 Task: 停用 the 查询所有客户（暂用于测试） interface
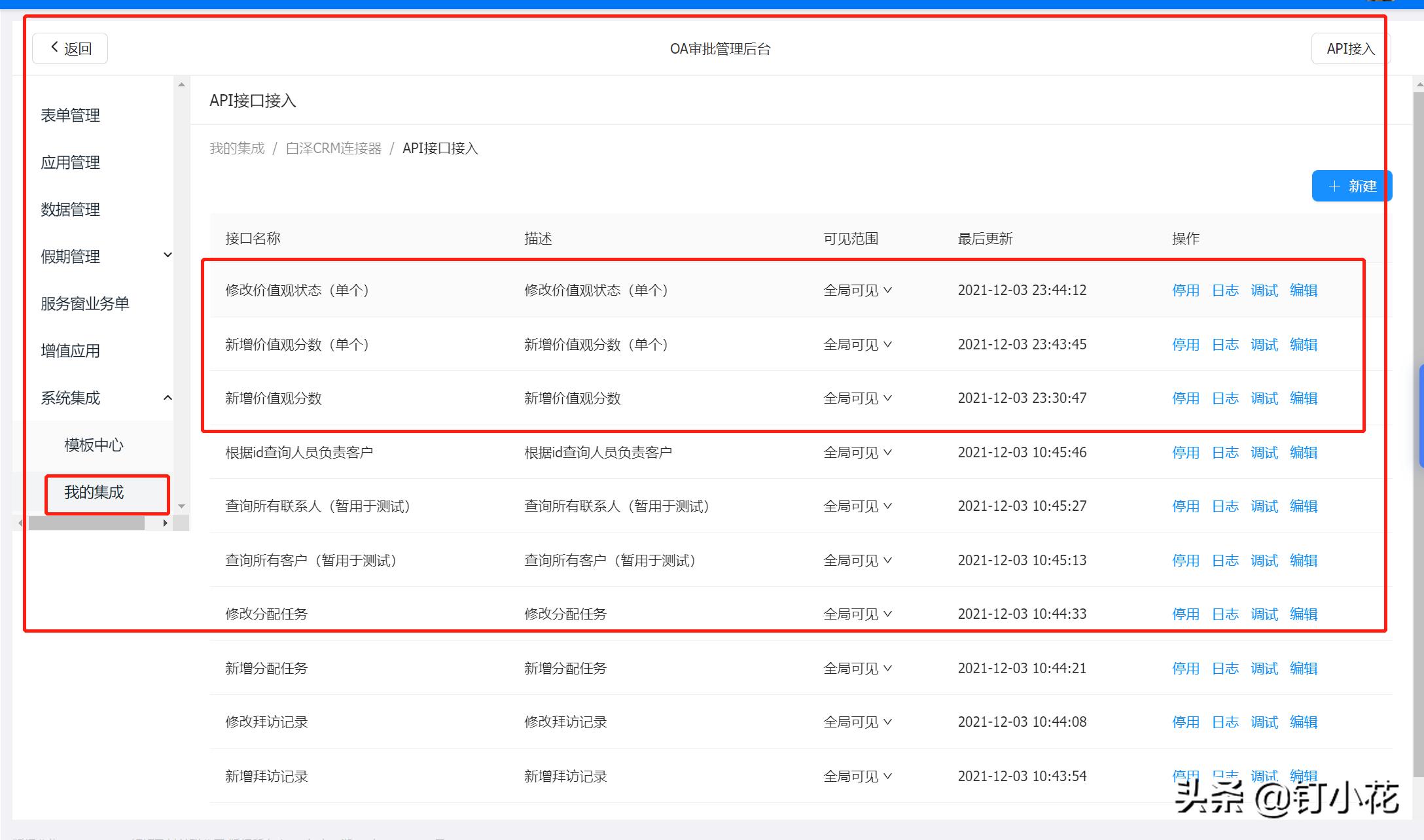click(1185, 560)
